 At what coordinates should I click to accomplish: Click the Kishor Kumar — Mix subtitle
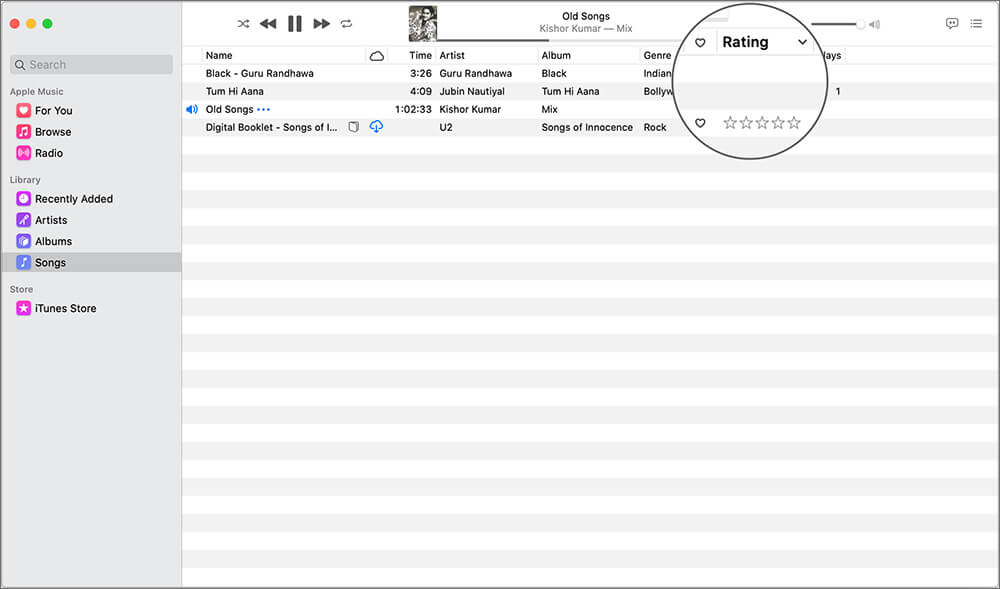pos(586,29)
